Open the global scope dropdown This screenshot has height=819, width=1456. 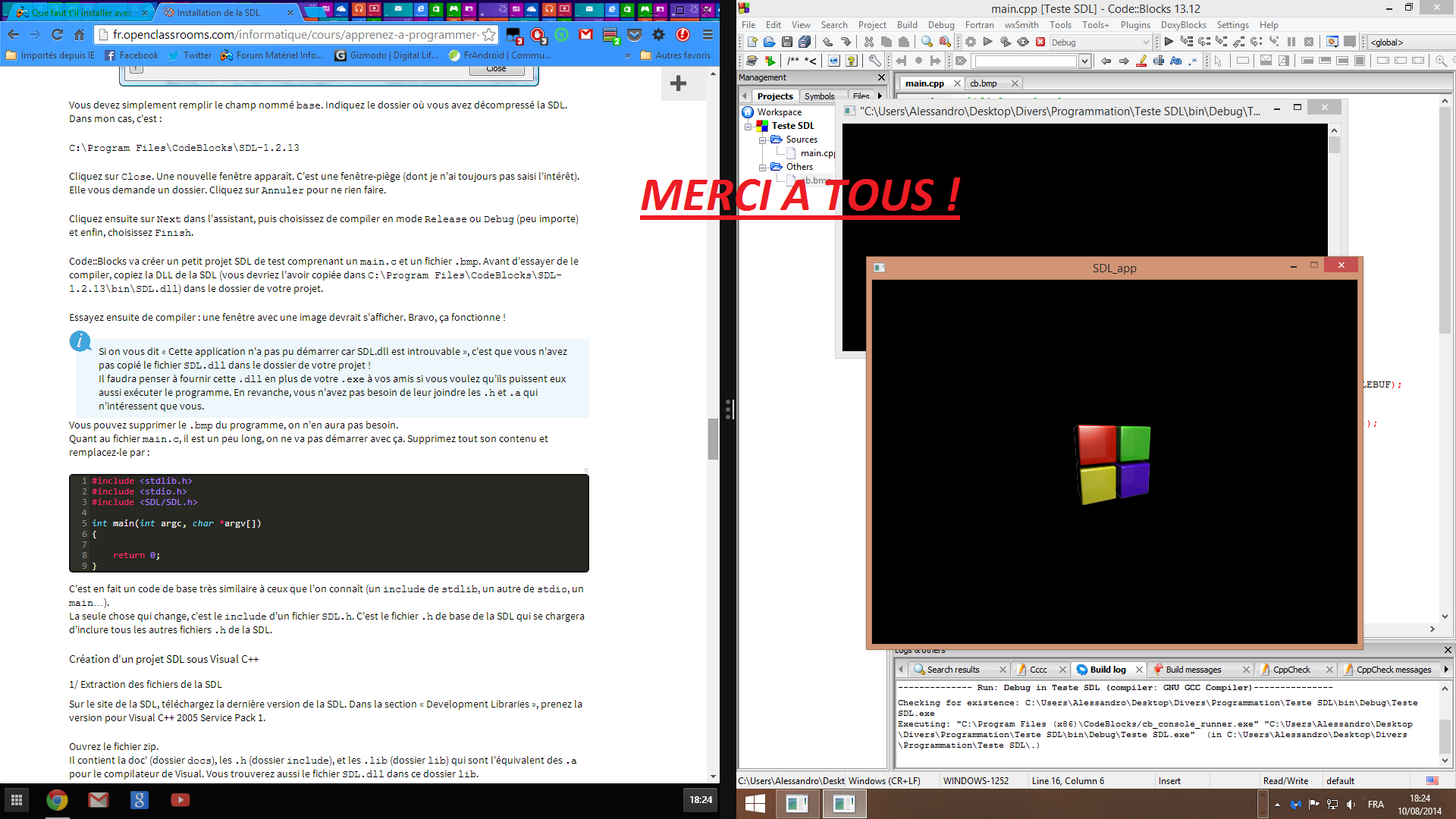pyautogui.click(x=1411, y=42)
